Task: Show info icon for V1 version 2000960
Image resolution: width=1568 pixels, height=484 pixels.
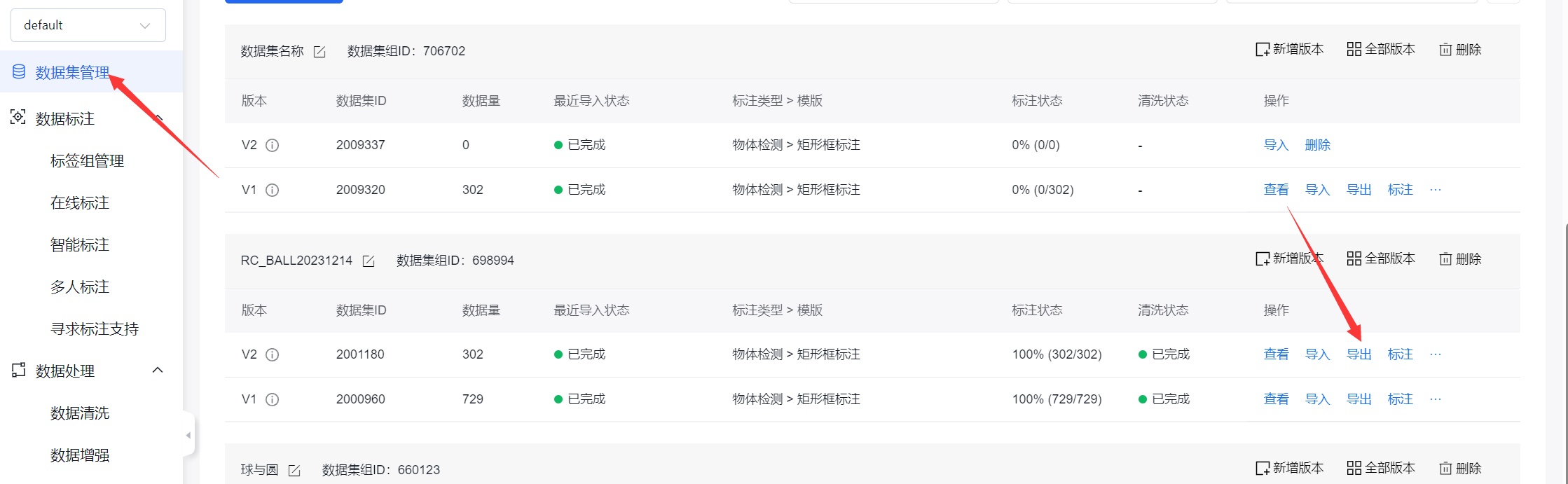Action: pyautogui.click(x=273, y=400)
